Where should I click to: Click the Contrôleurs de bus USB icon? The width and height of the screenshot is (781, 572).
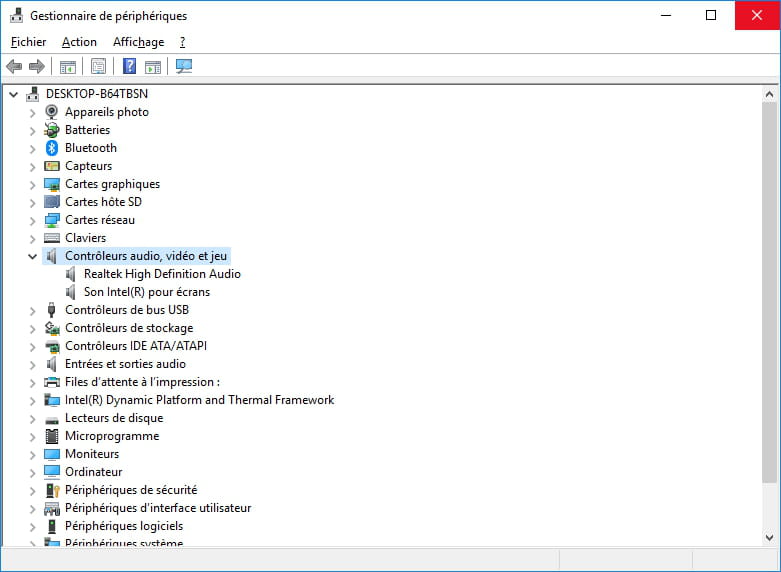point(51,310)
